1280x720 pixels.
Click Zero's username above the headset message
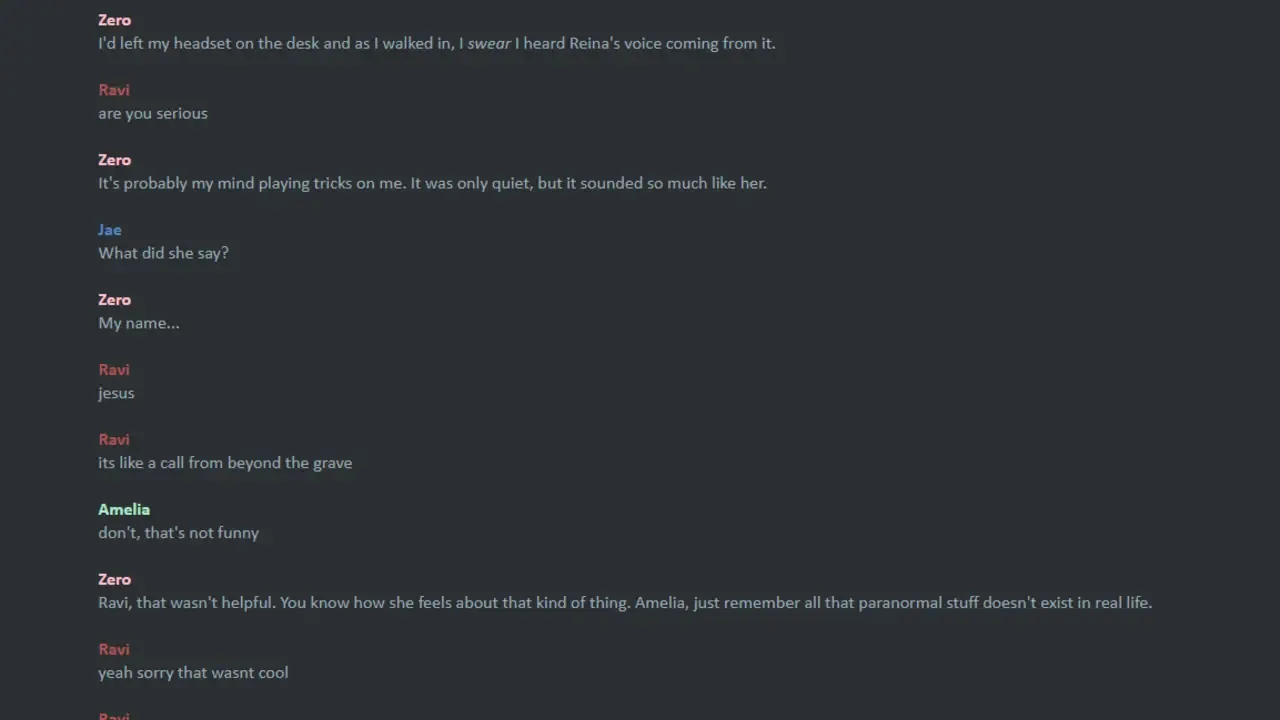click(114, 20)
